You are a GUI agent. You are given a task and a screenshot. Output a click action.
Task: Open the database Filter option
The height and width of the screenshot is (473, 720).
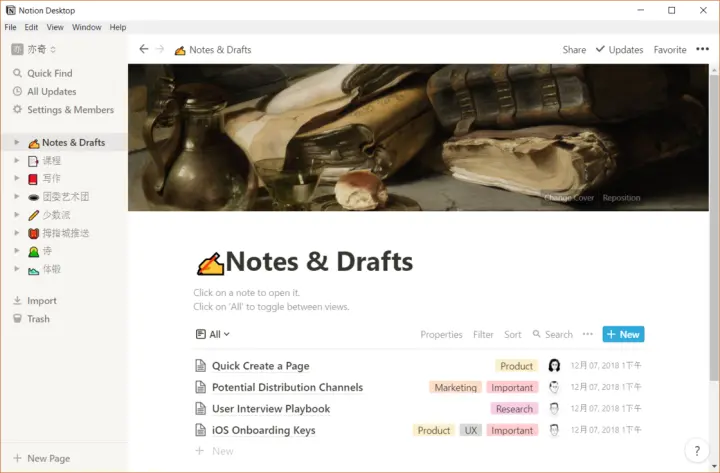pyautogui.click(x=483, y=334)
